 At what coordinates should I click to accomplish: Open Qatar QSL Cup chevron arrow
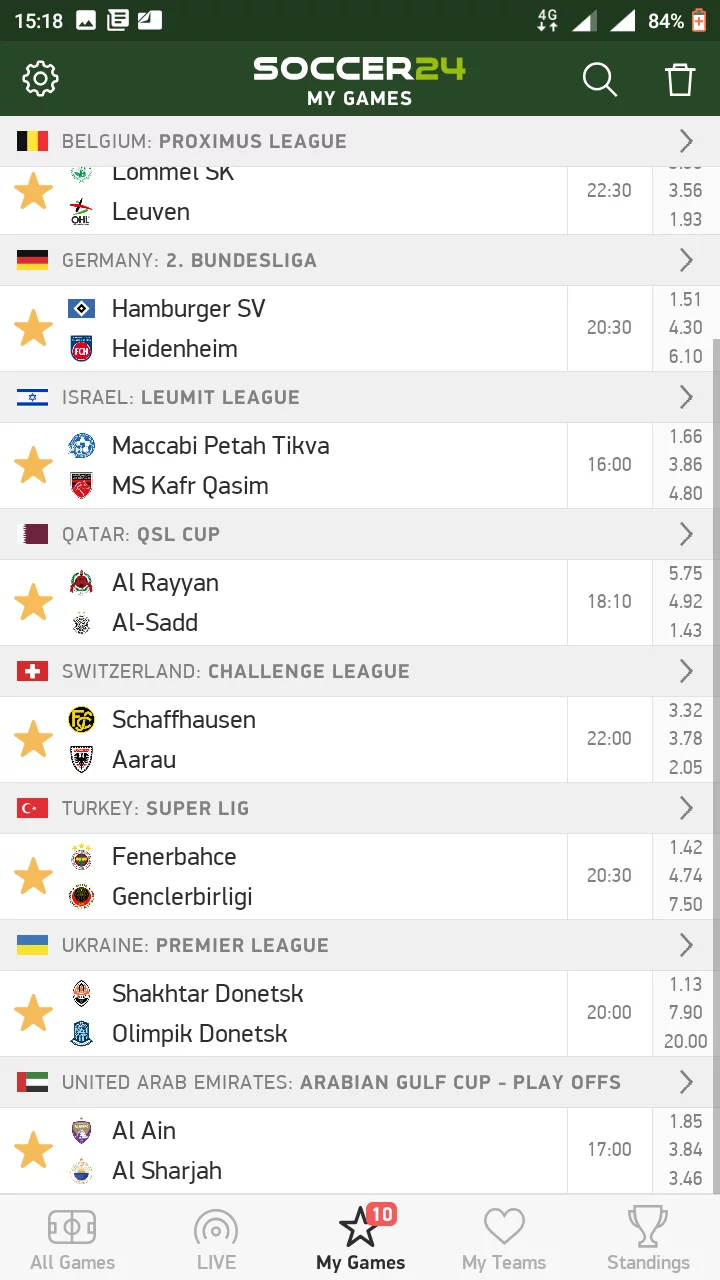[686, 534]
